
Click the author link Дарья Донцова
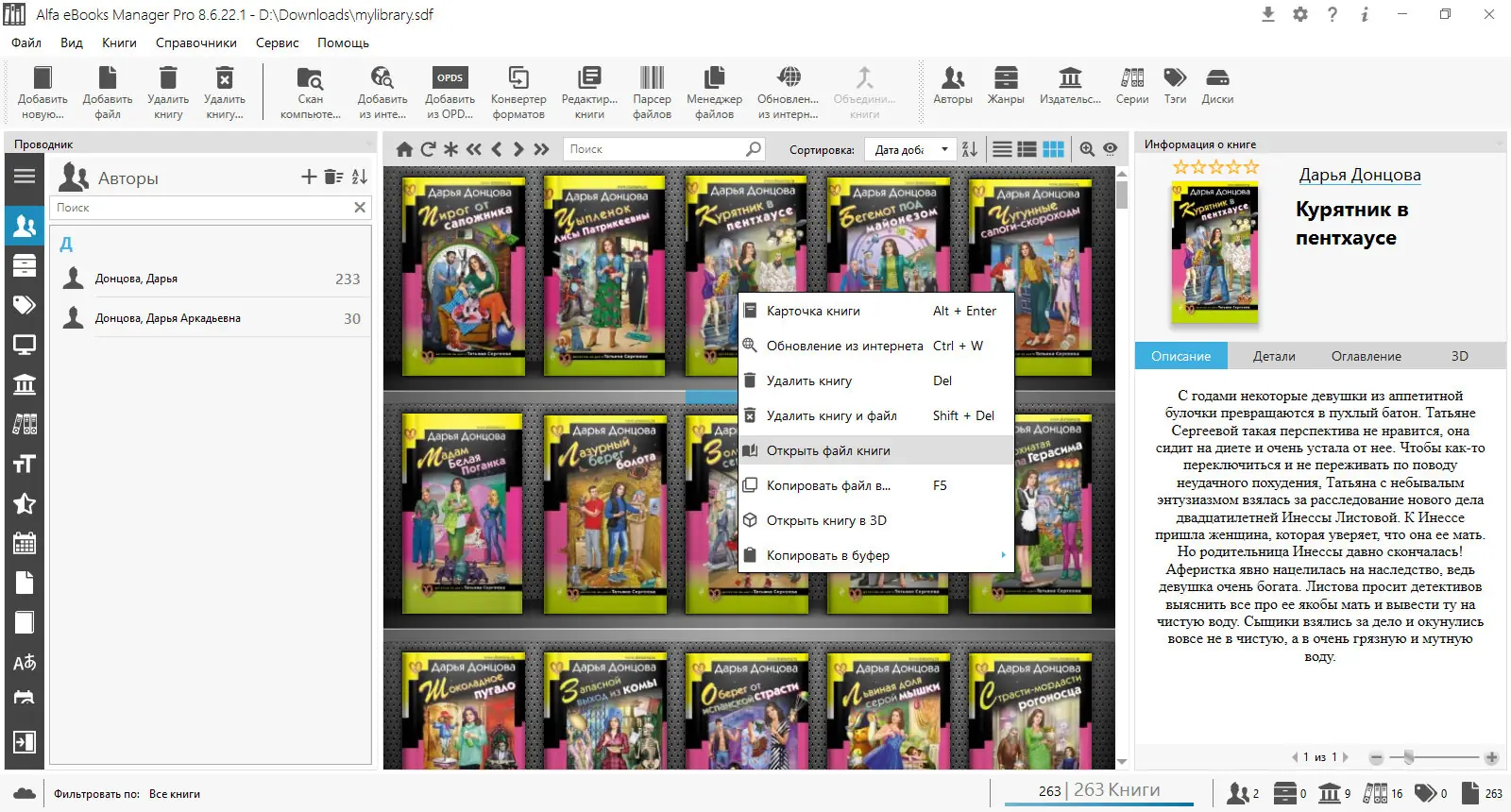click(1360, 175)
